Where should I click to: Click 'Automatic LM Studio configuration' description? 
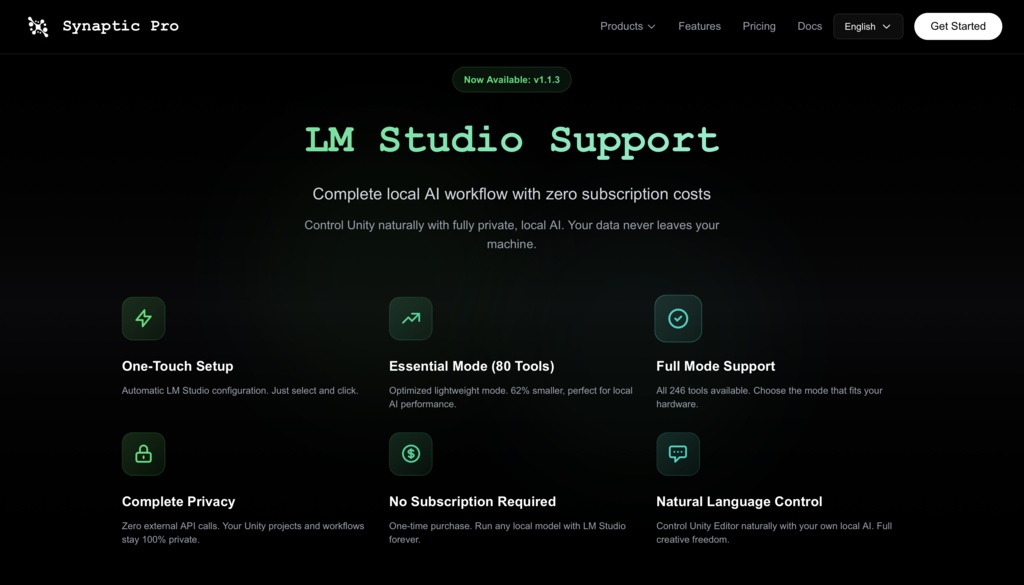240,390
